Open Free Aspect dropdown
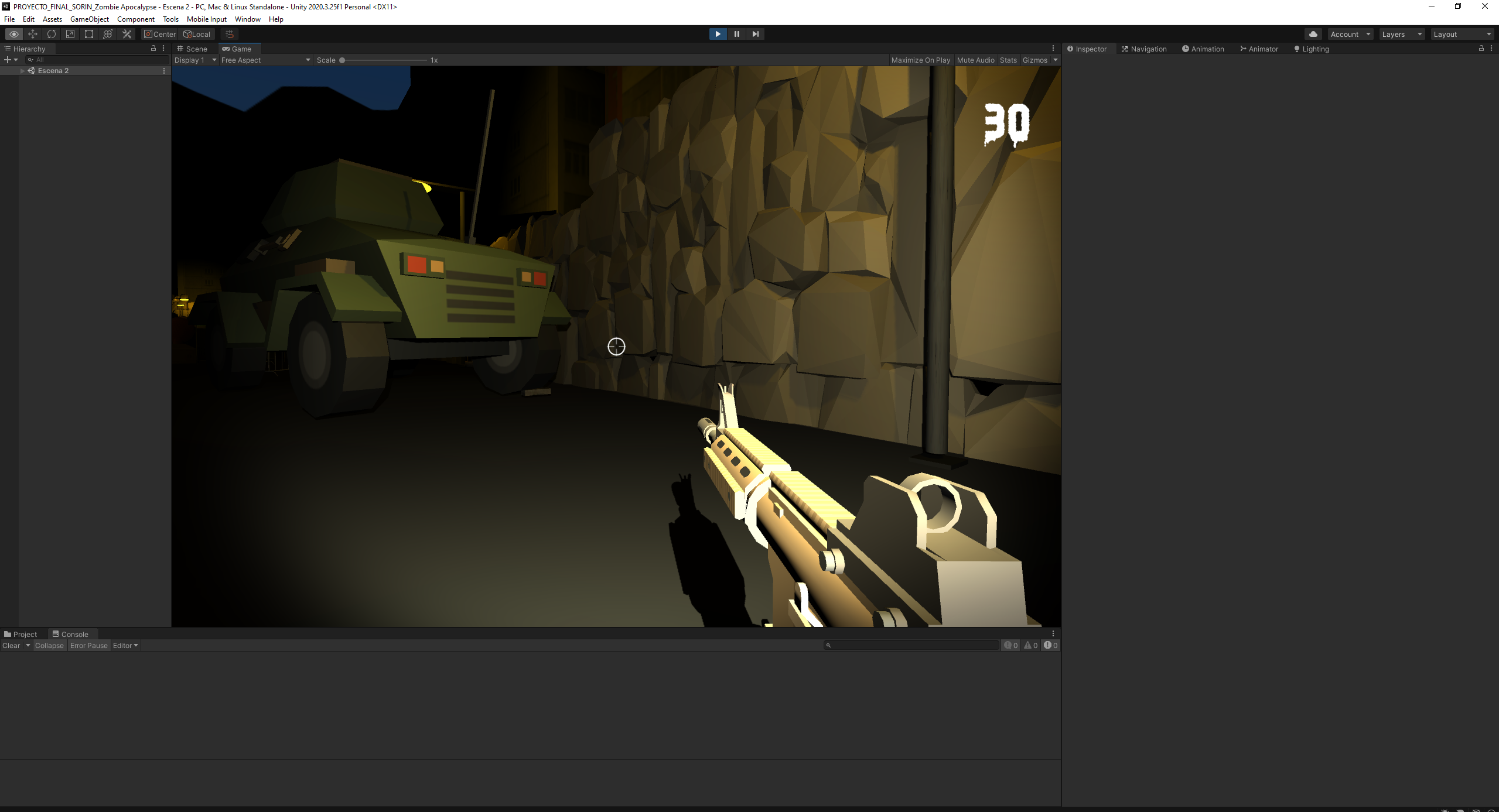 pyautogui.click(x=266, y=60)
